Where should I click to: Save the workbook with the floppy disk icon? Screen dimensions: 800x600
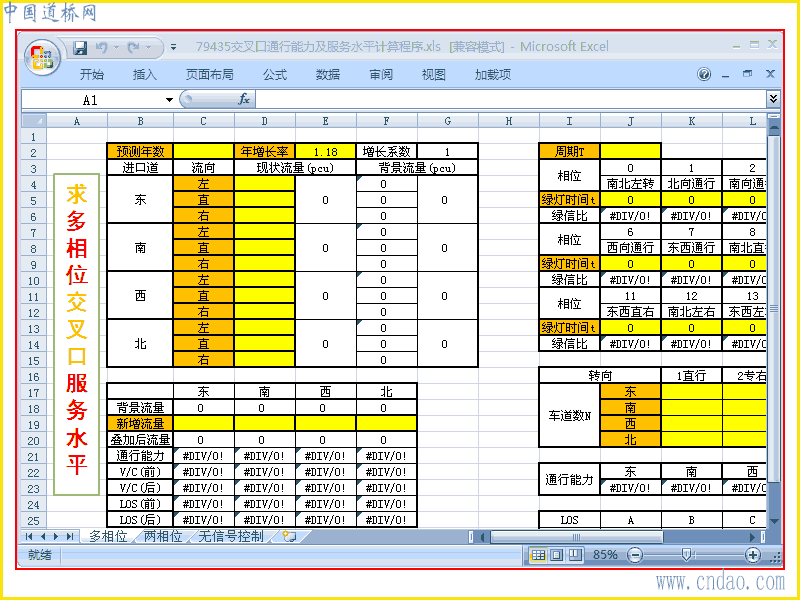coord(80,48)
